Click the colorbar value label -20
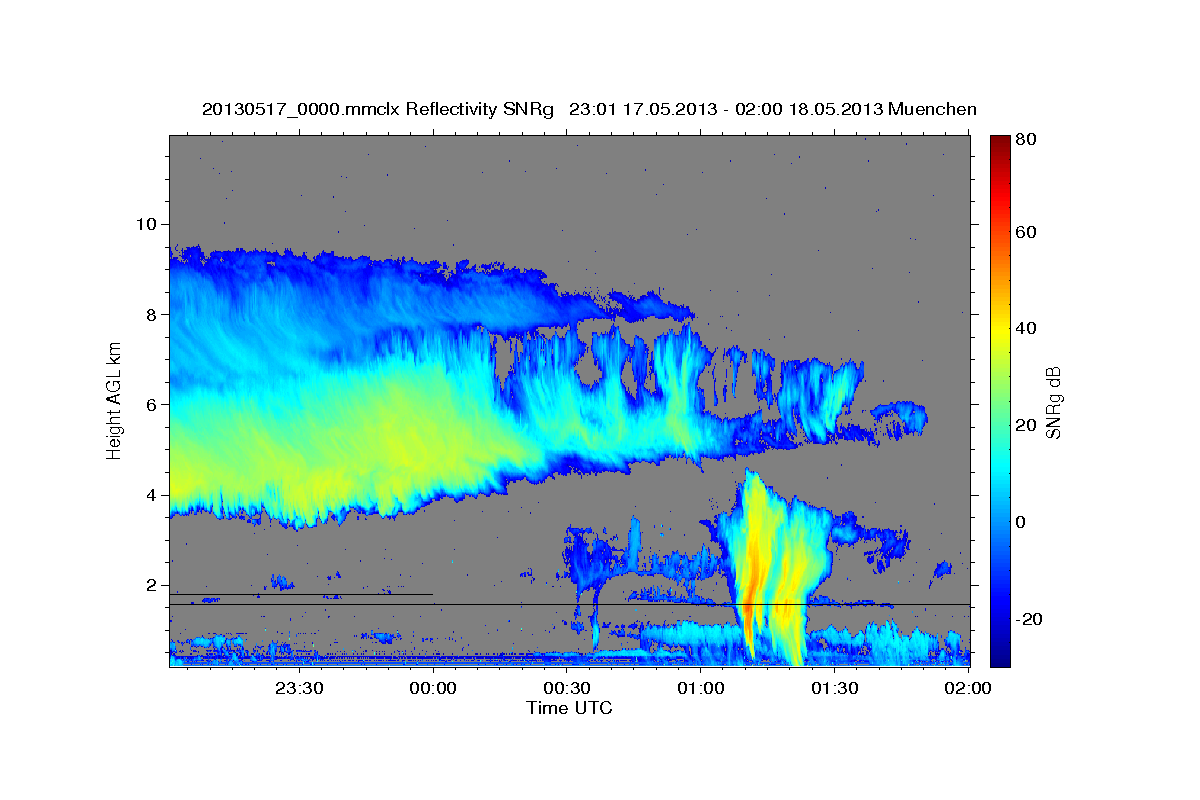Viewport: 1200px width, 800px height. 1031,619
